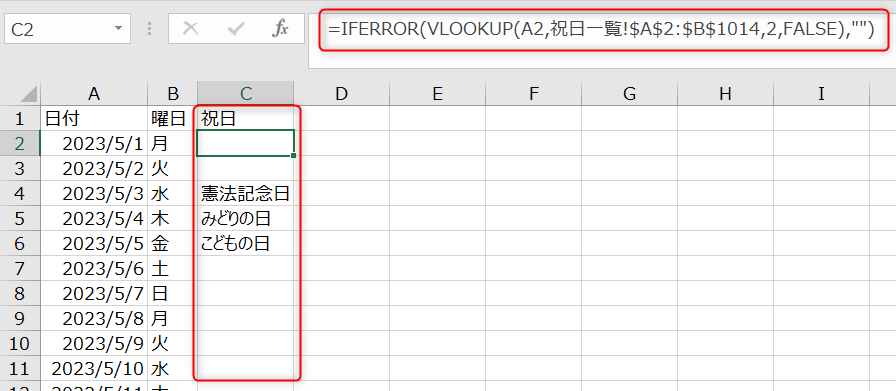Select row 6 header
This screenshot has height=391, width=896.
pos(20,244)
